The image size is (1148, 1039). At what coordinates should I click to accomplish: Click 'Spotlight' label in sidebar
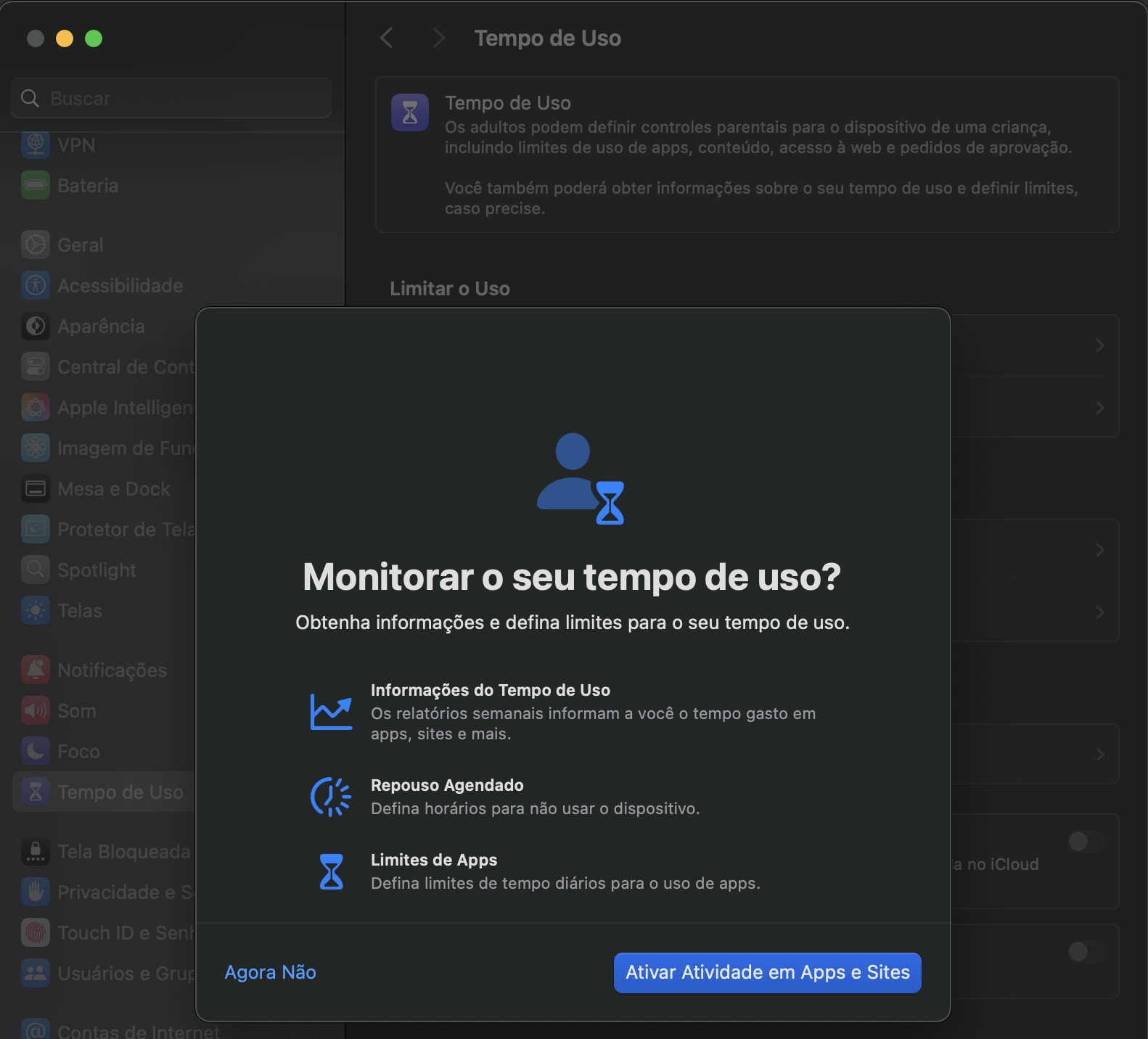tap(97, 570)
